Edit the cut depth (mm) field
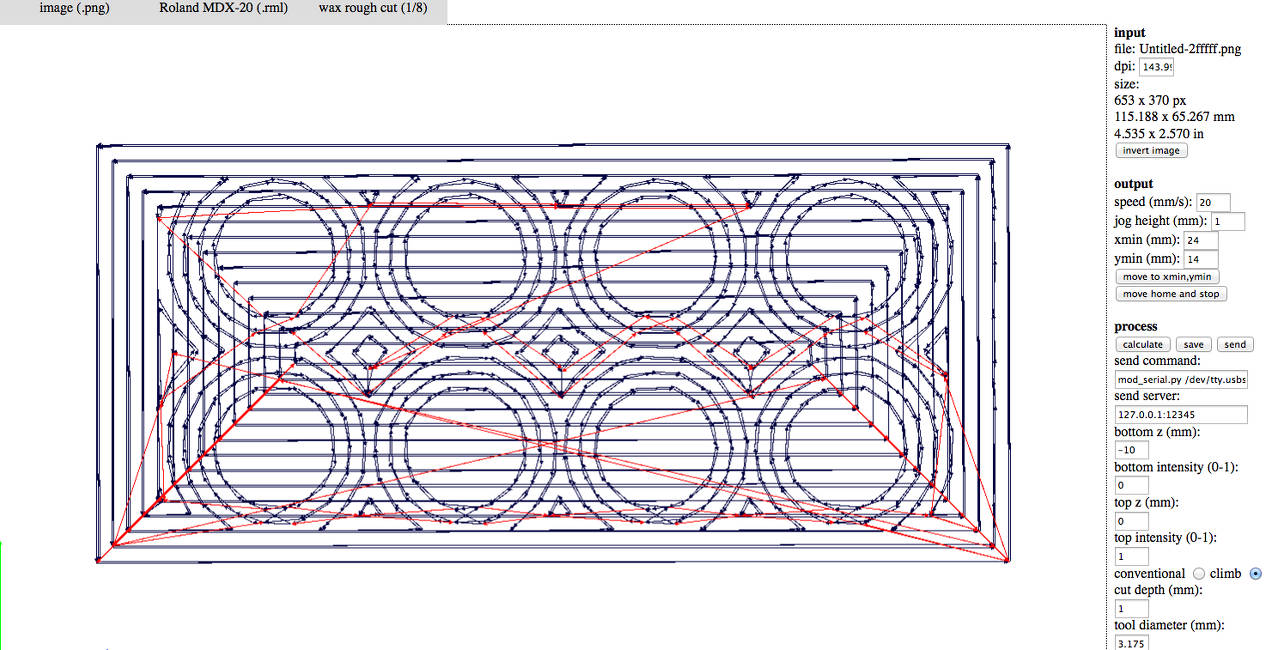1272x650 pixels. (x=1131, y=609)
